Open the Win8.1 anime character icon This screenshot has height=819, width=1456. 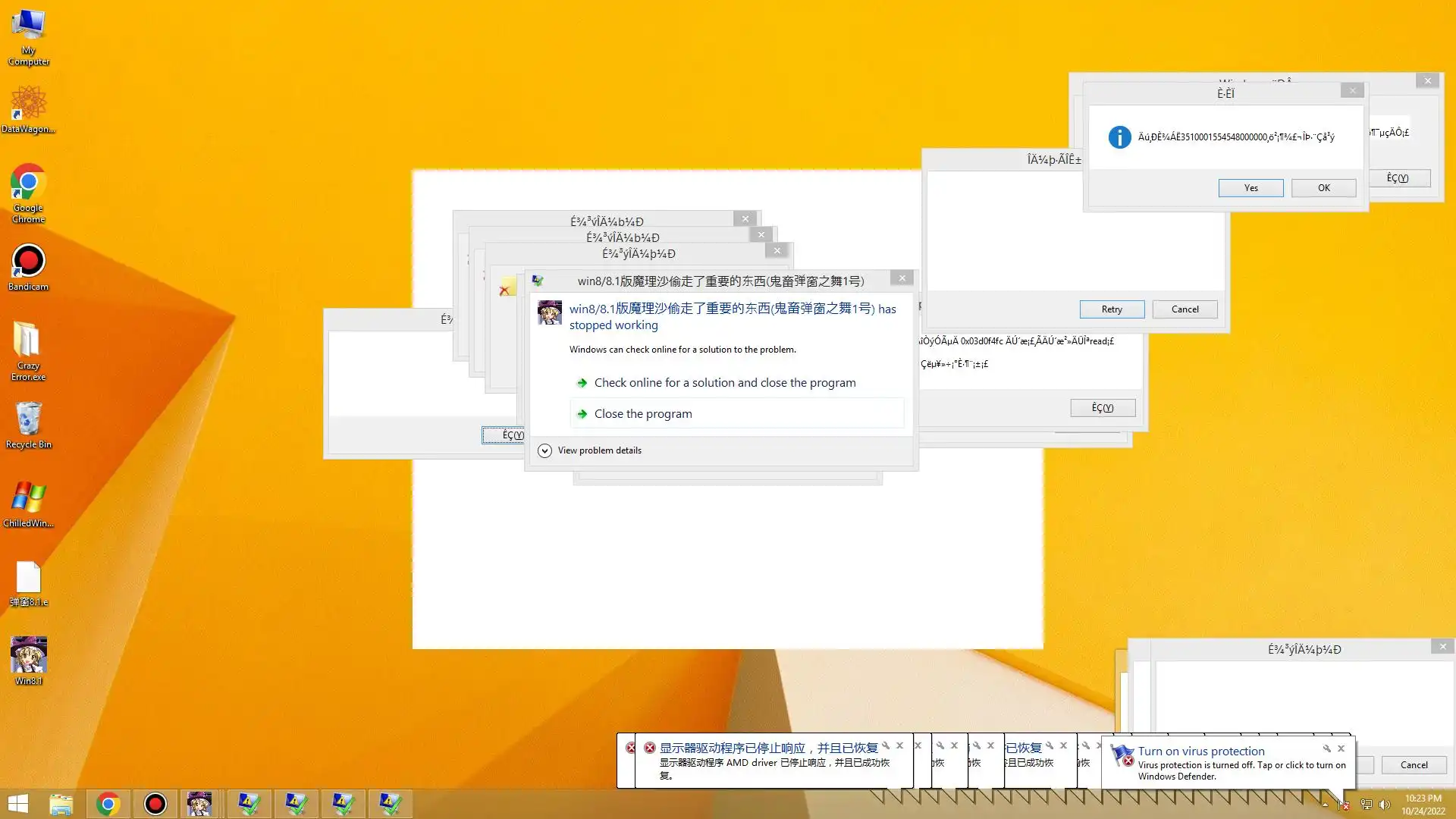click(x=28, y=660)
